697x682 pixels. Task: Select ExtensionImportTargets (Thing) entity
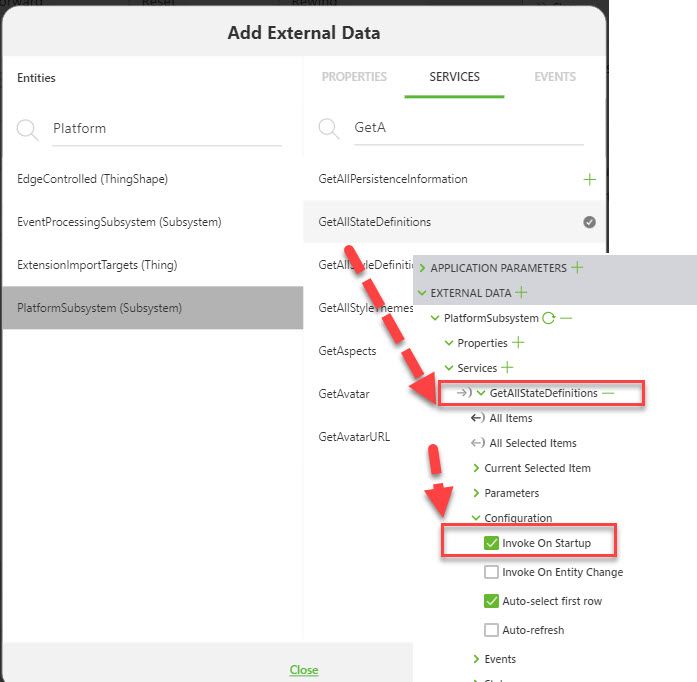84,265
